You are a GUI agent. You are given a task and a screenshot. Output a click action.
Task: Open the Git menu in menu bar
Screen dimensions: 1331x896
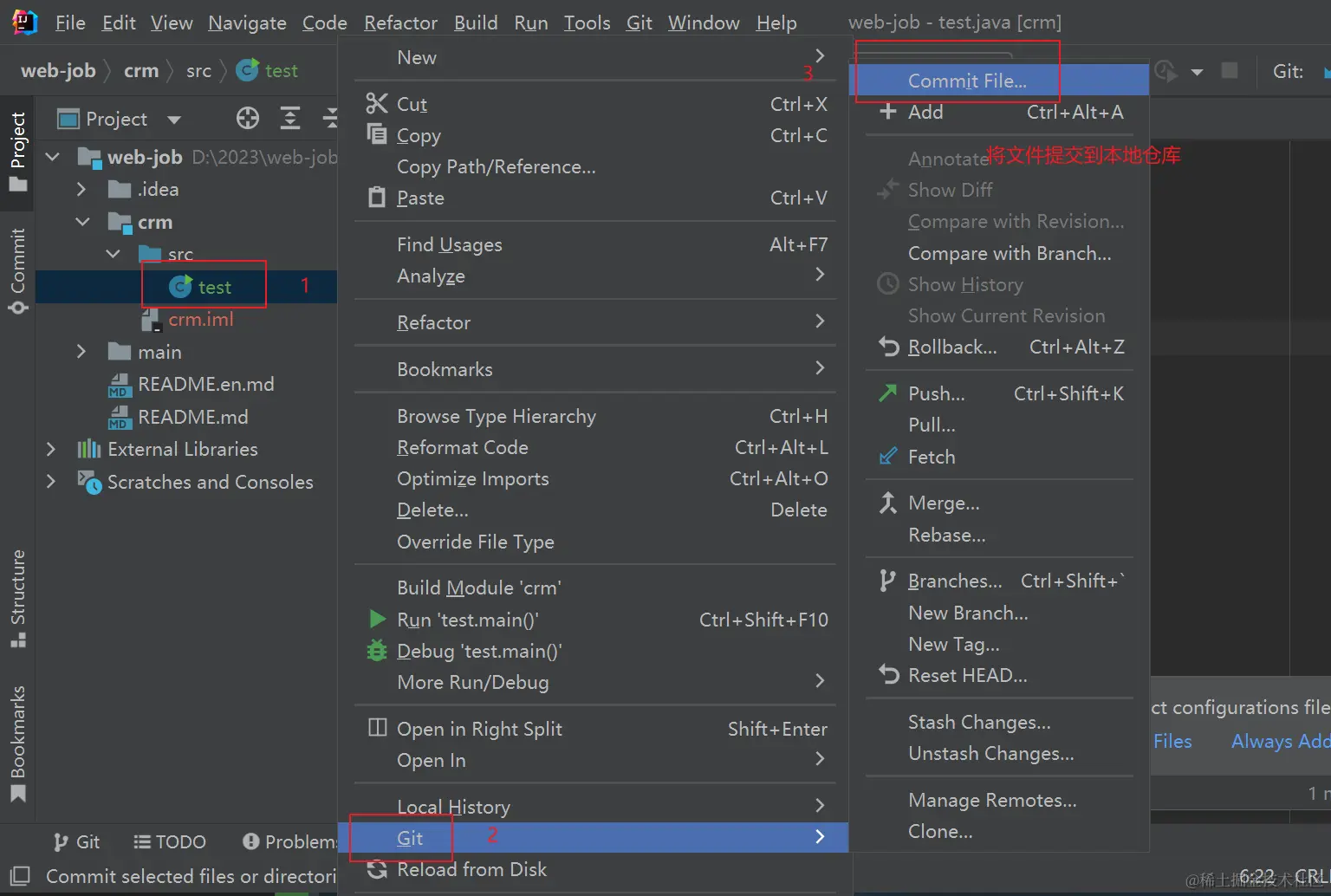[639, 23]
